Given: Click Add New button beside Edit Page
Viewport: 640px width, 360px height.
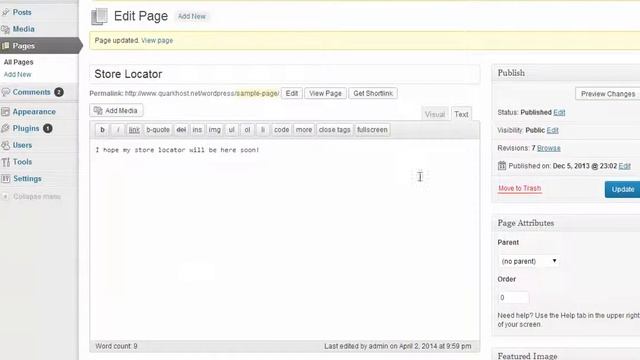Looking at the screenshot, I should 192,16.
